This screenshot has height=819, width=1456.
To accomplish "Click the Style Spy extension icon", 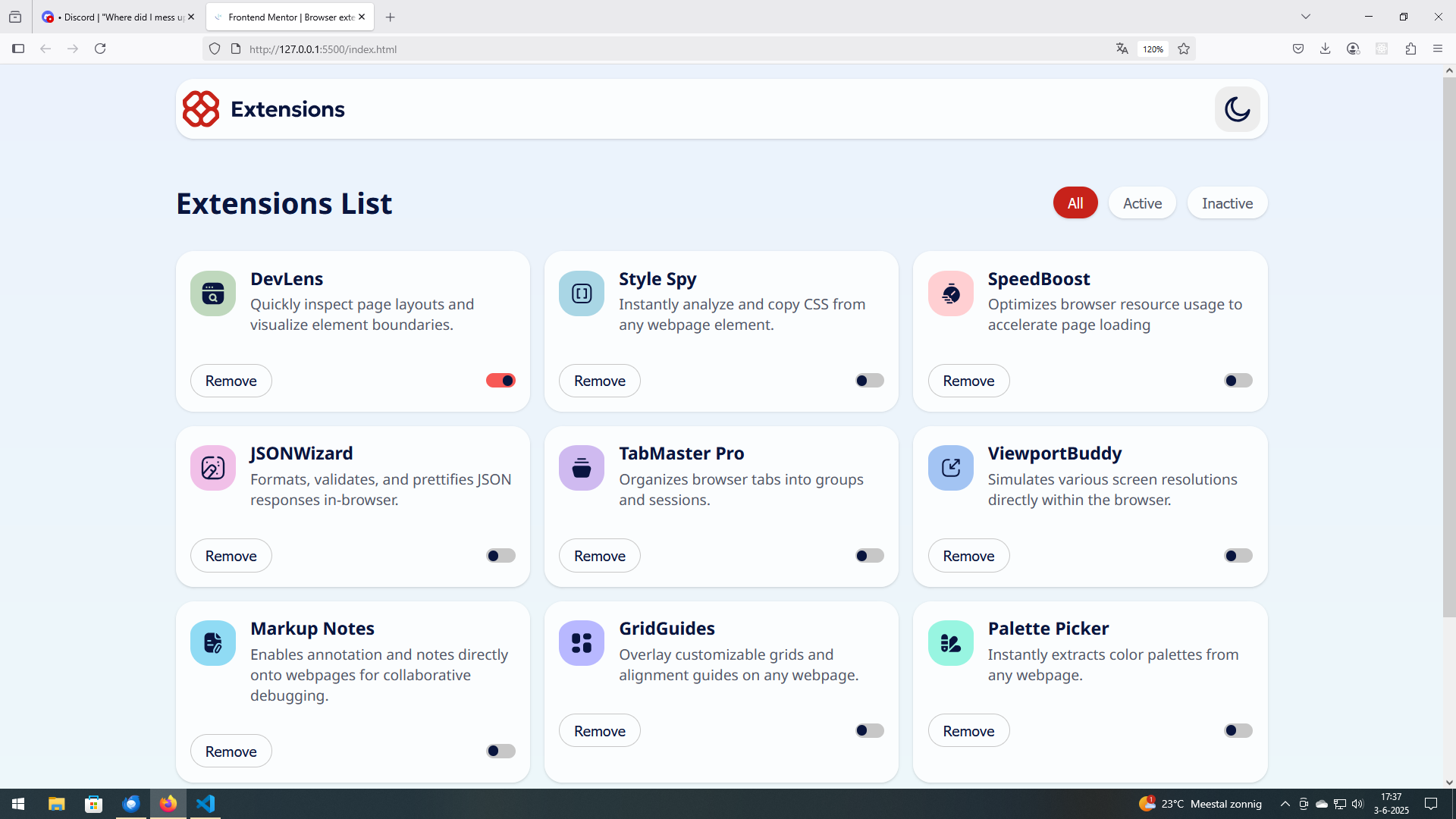I will click(582, 293).
